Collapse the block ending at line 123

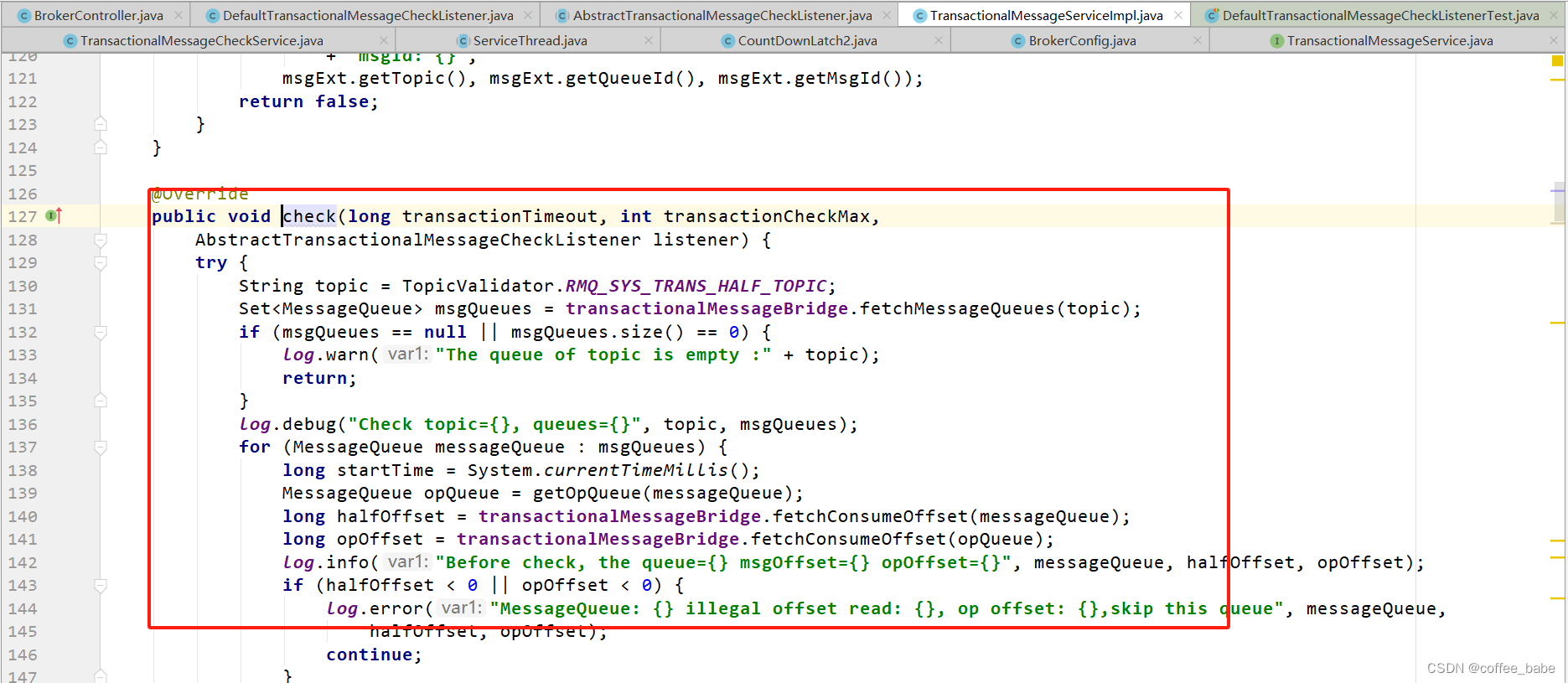coord(101,124)
